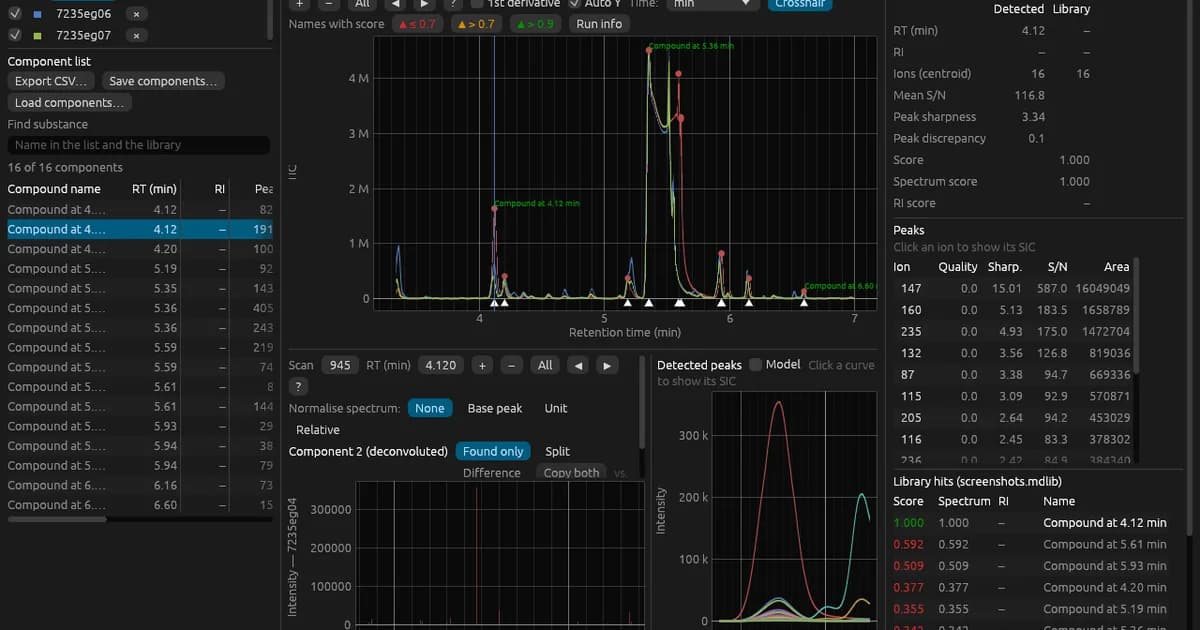The height and width of the screenshot is (630, 1200).
Task: Go to previous scan with spectrum left arrow
Action: (x=578, y=365)
